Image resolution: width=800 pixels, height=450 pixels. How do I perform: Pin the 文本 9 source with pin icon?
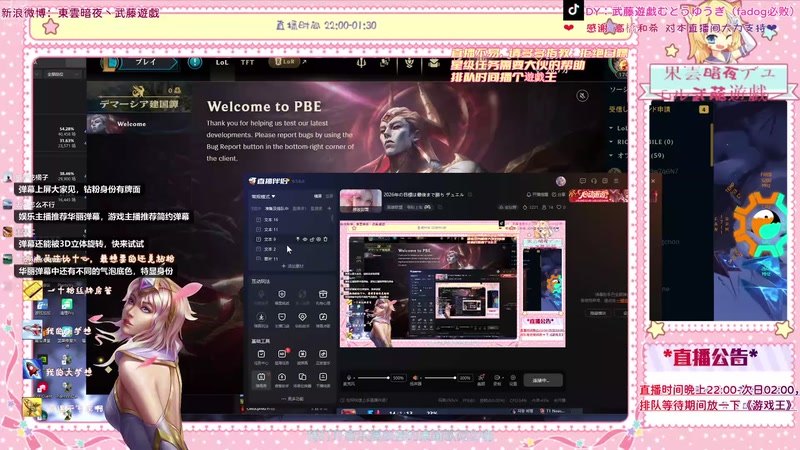298,239
